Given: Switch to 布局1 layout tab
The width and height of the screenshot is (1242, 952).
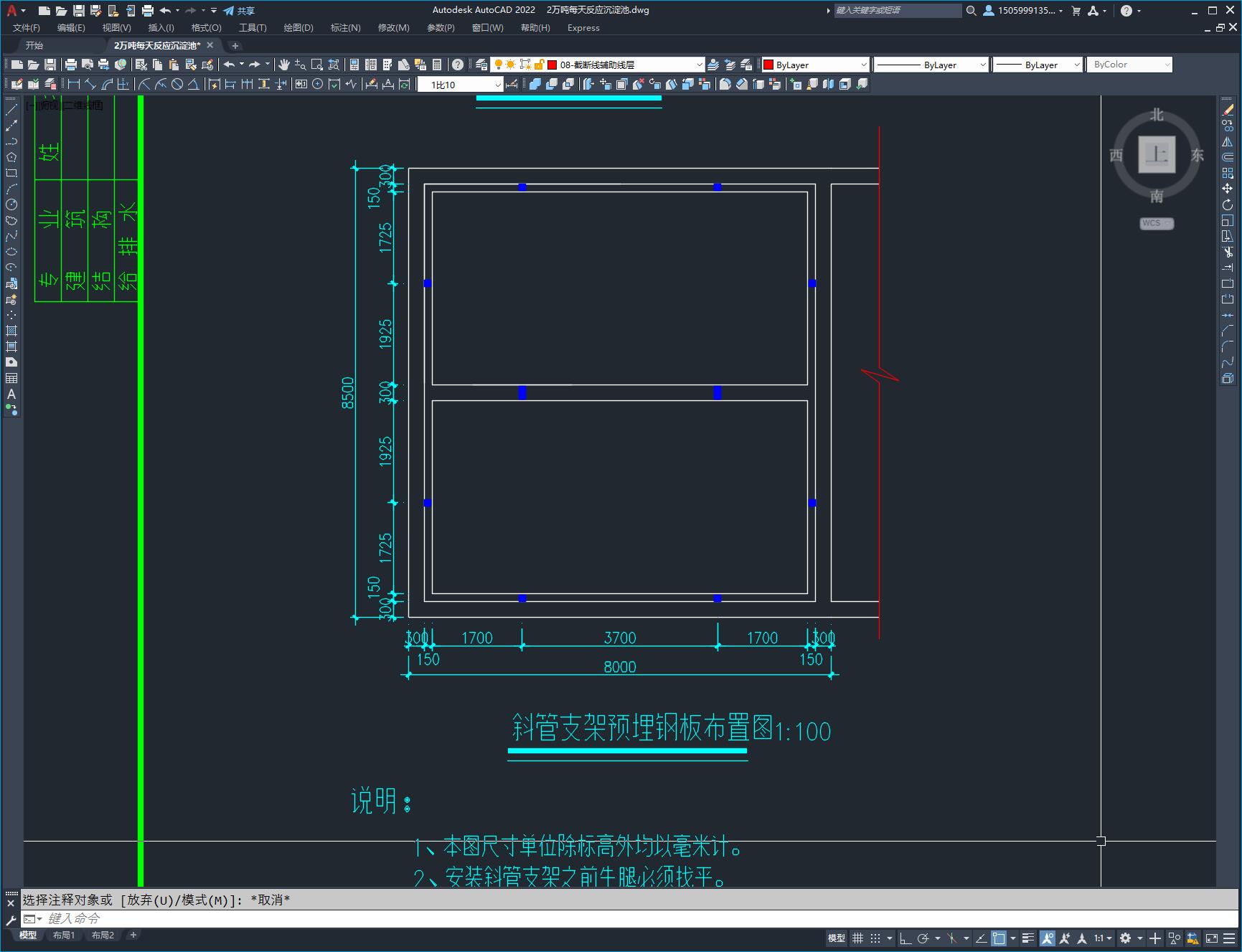Looking at the screenshot, I should (x=64, y=935).
